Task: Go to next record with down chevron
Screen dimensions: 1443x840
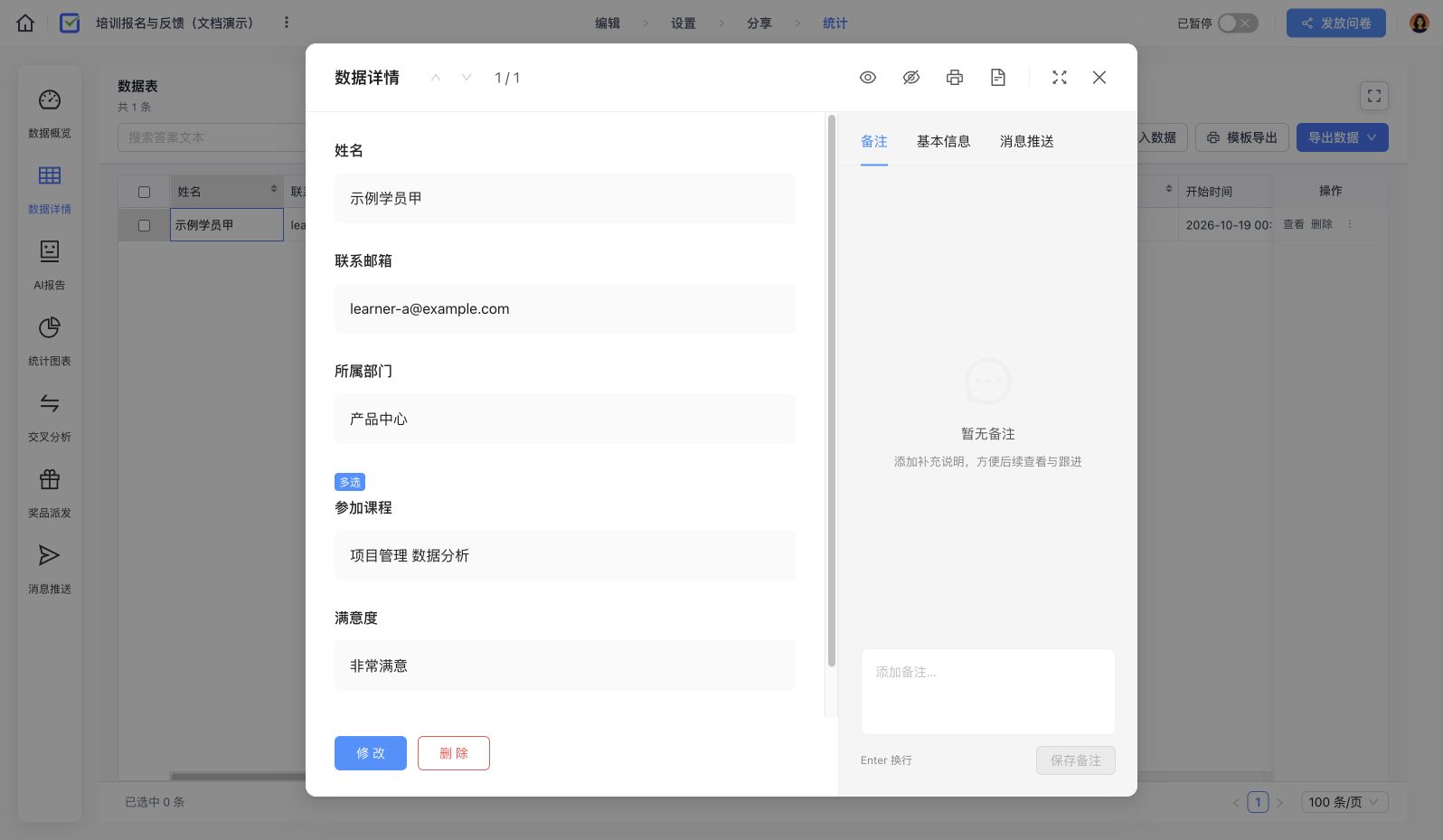Action: (x=467, y=78)
